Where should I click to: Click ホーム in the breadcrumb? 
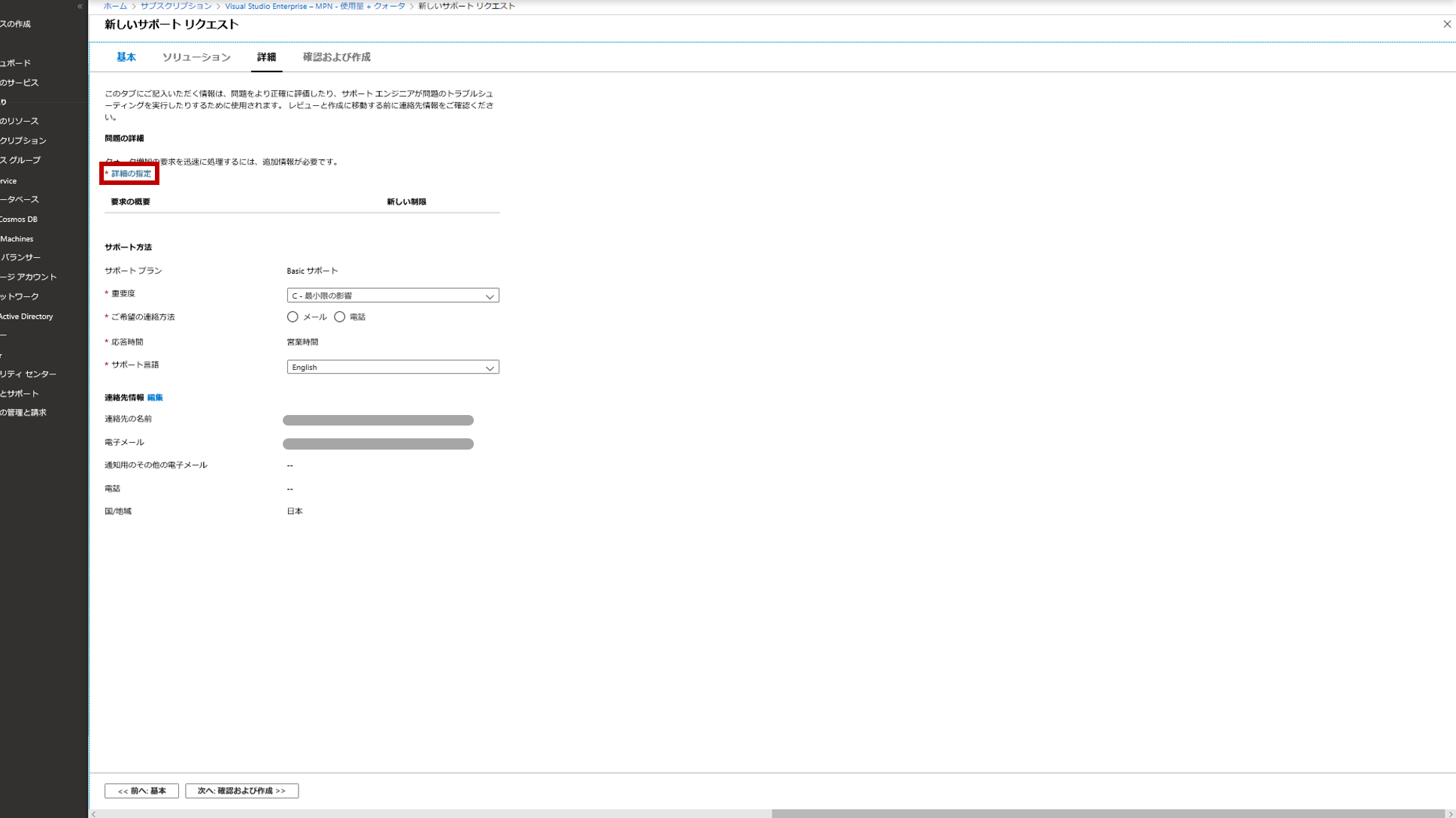115,6
